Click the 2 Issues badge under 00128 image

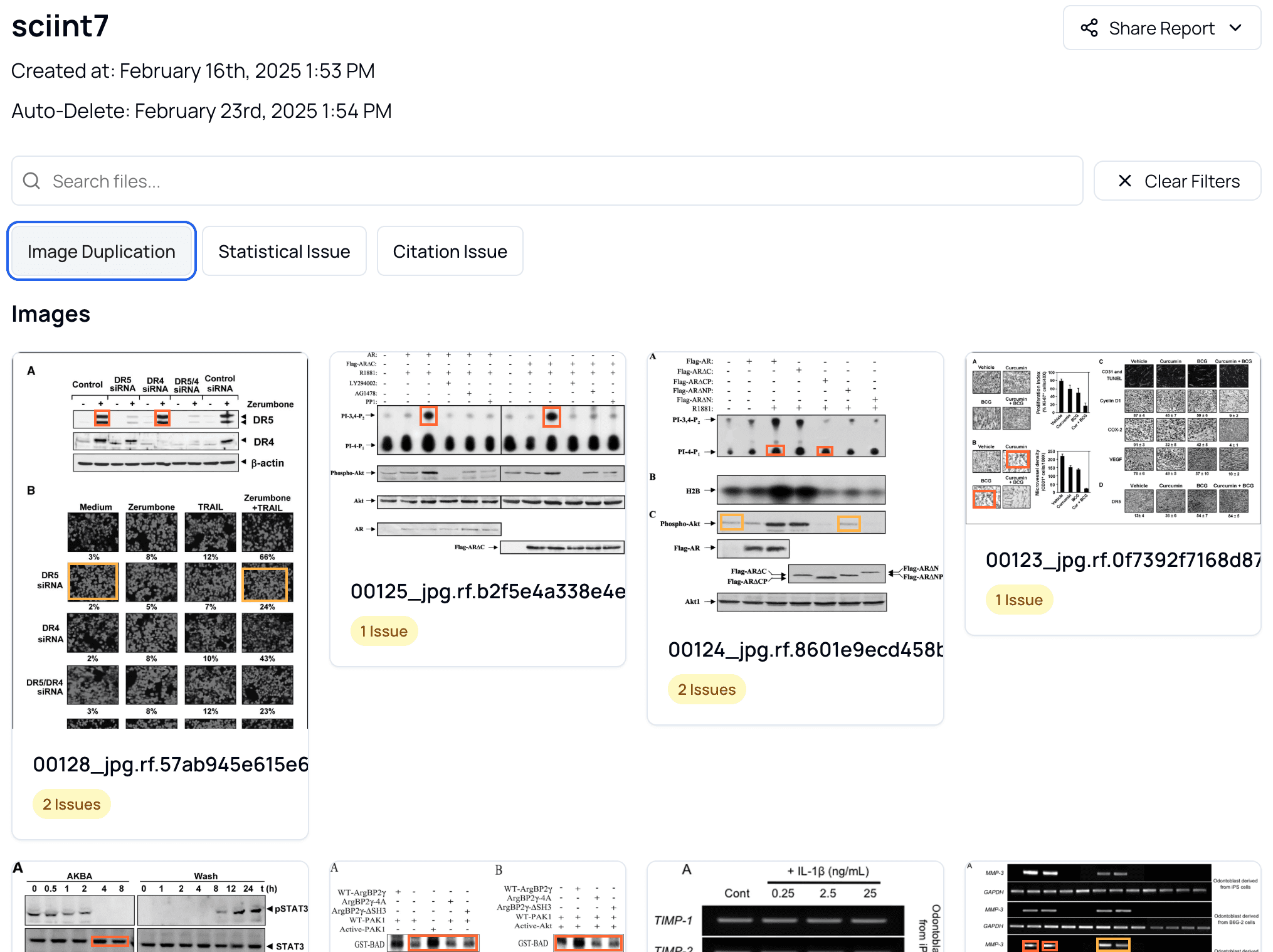71,803
